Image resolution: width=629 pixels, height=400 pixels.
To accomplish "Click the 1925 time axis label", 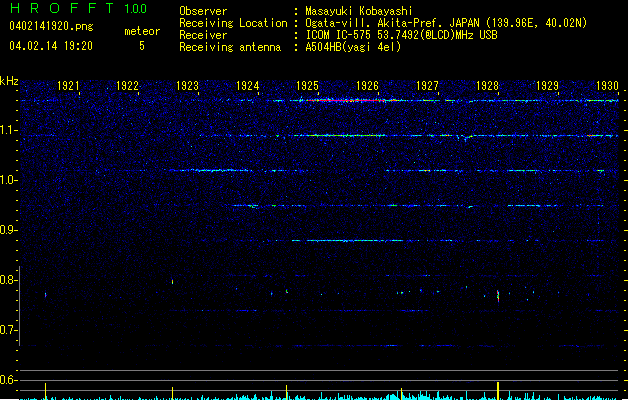I will [307, 86].
